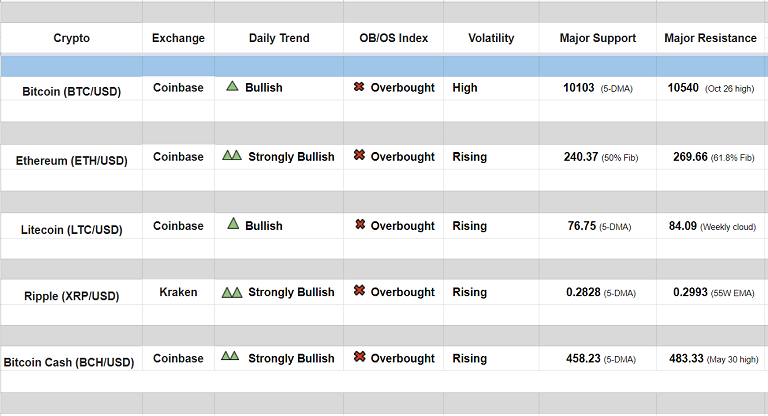The image size is (768, 416).
Task: Click the double triangle icon for Ethereum
Action: (x=232, y=156)
